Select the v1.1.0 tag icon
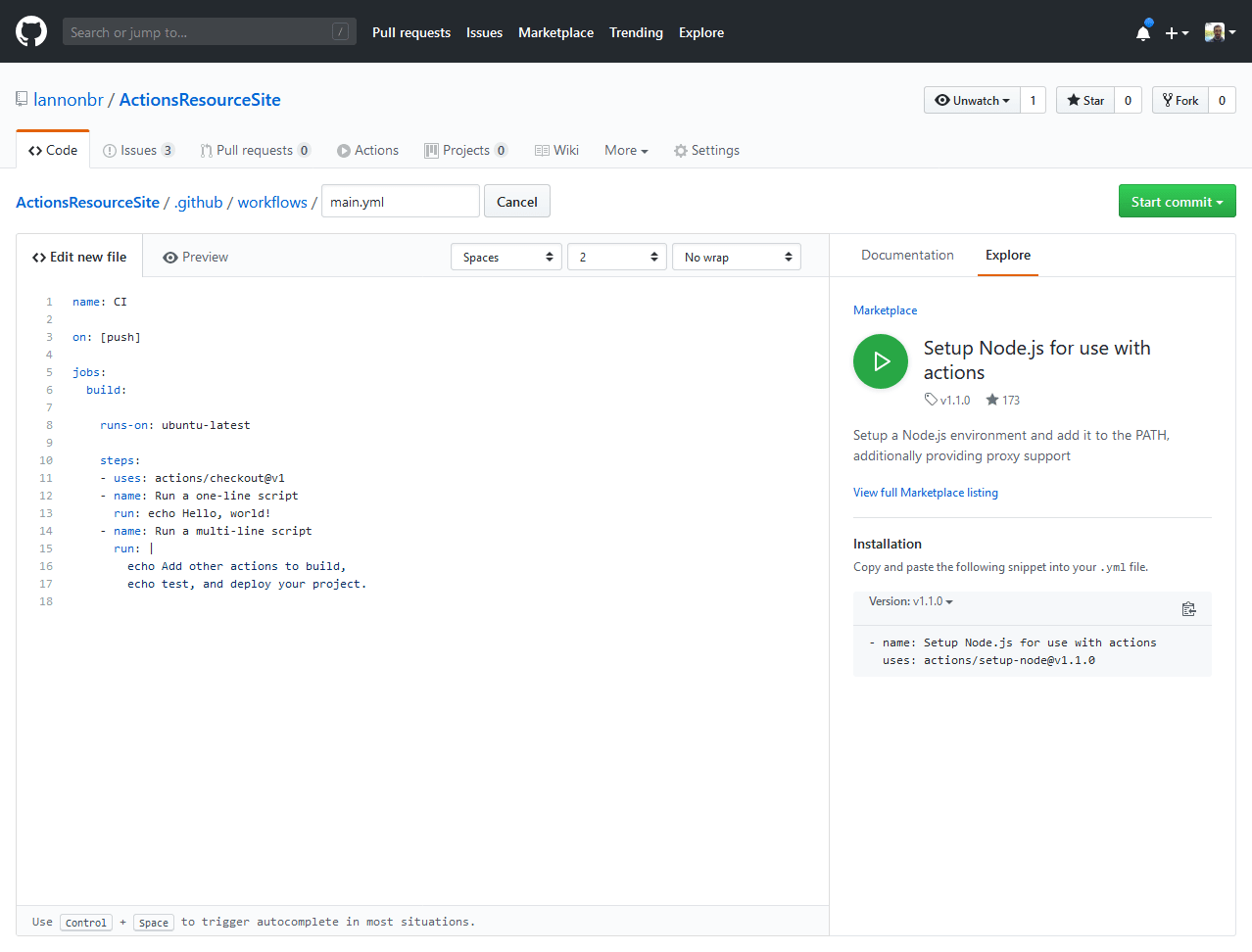1252x952 pixels. pos(931,400)
